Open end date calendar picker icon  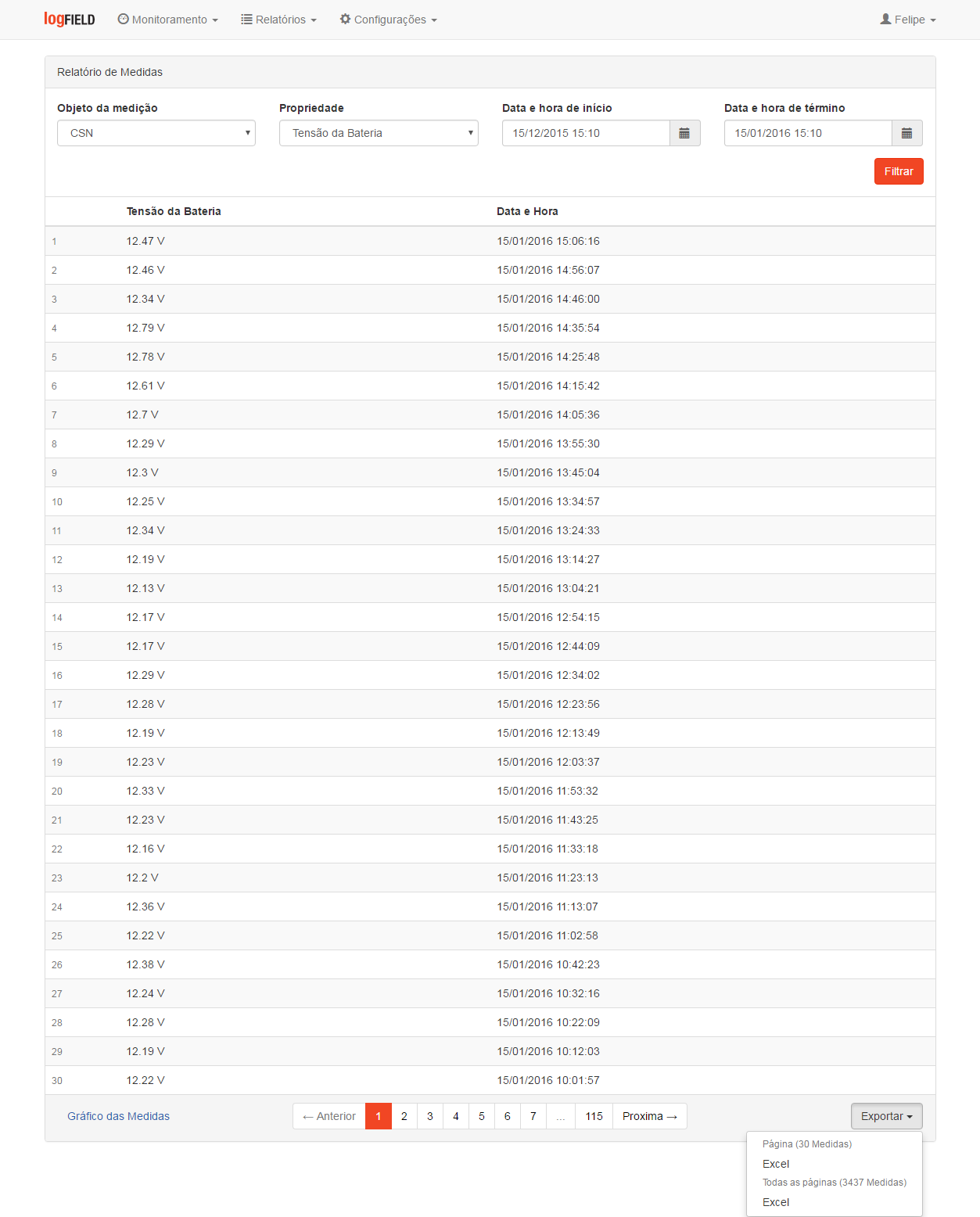click(906, 133)
